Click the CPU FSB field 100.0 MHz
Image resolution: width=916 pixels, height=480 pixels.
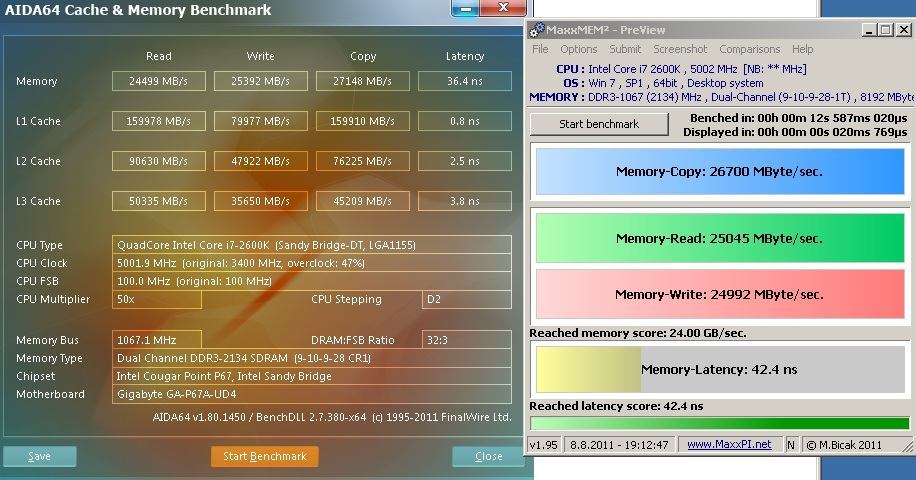pyautogui.click(x=311, y=281)
